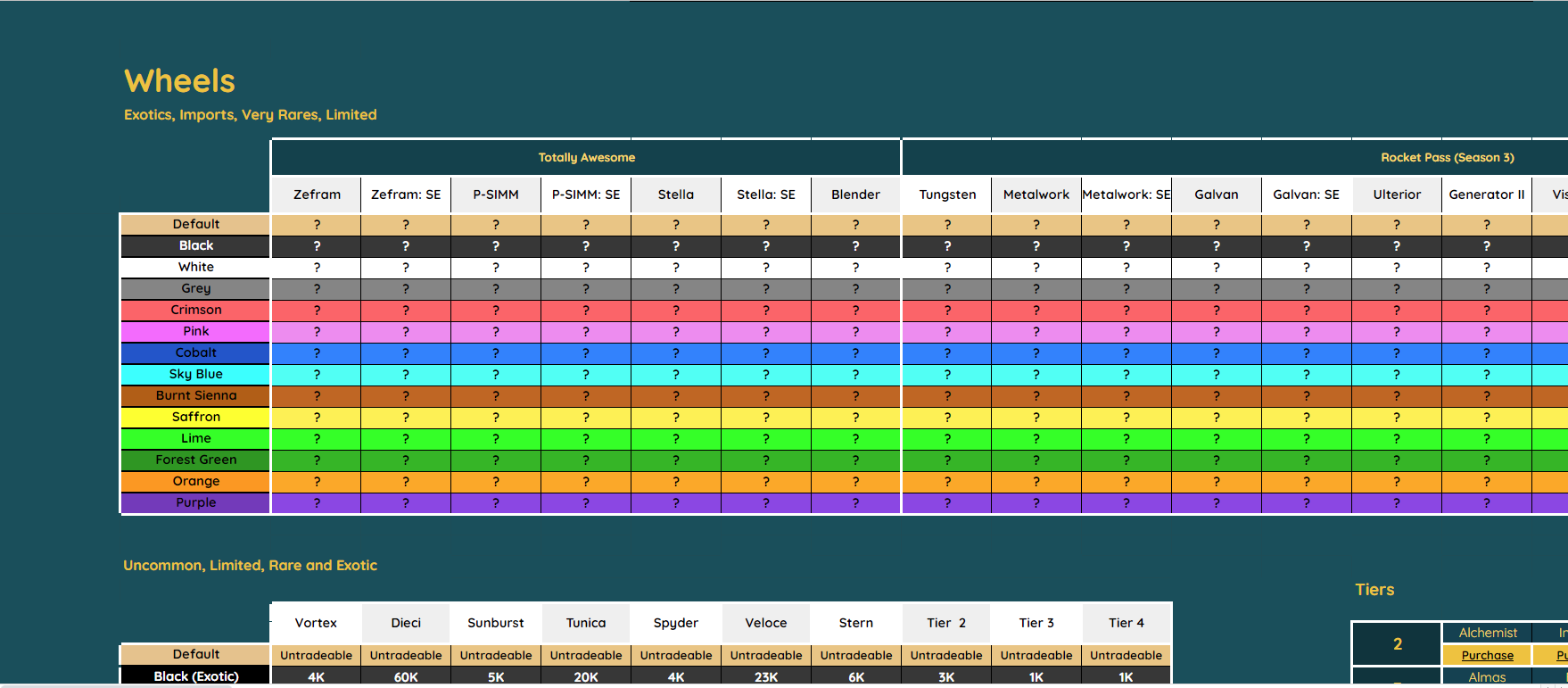The image size is (1568, 688).
Task: Select the Tier 3 column header
Action: click(x=1036, y=623)
